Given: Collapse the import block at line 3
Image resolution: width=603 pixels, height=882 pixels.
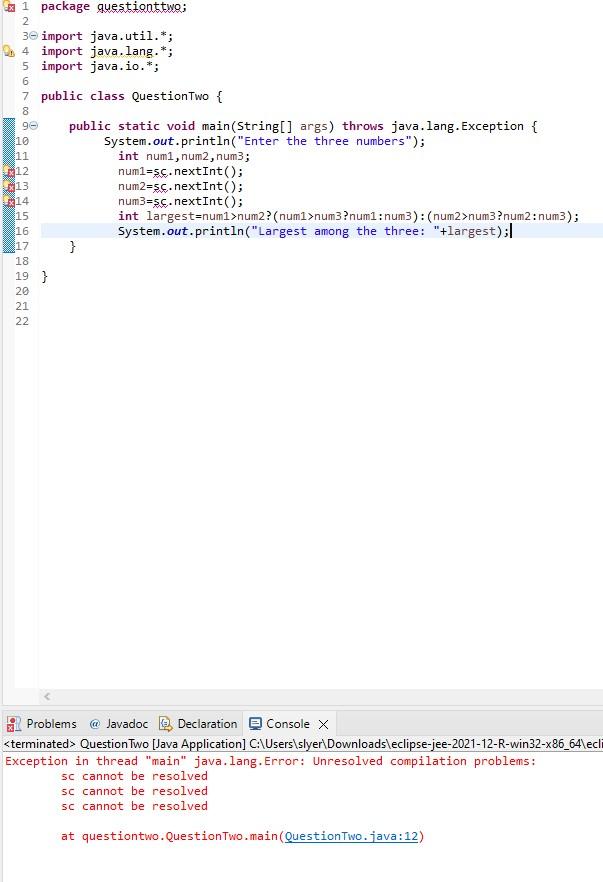Looking at the screenshot, I should point(33,35).
